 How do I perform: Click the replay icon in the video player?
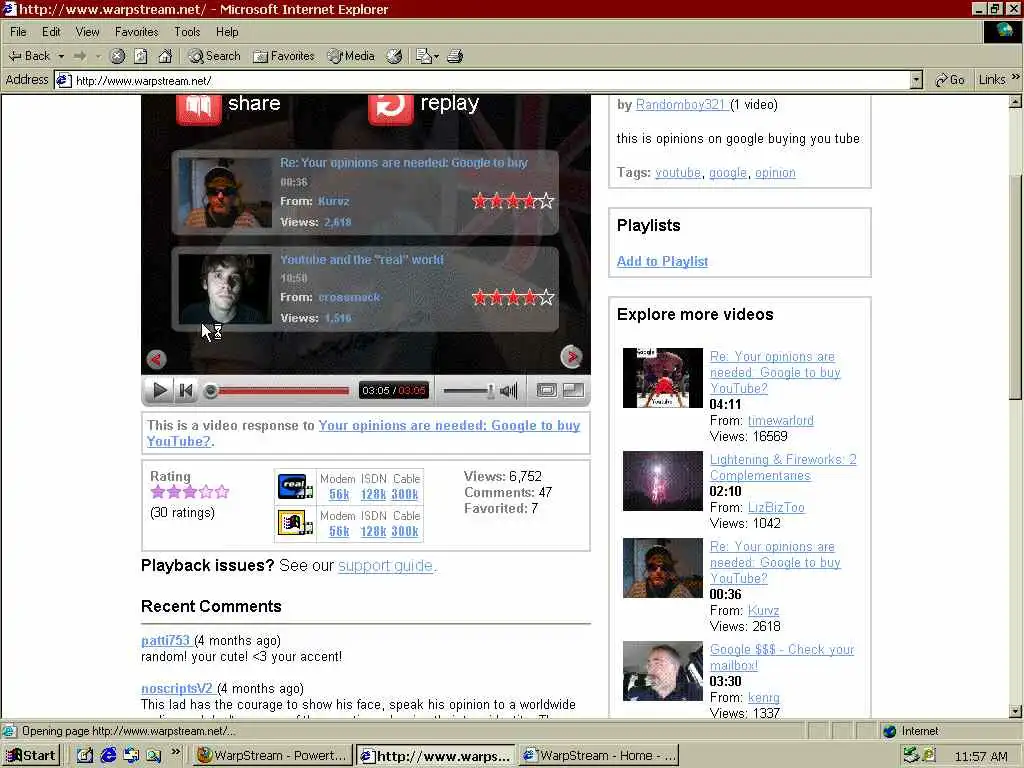tap(391, 108)
